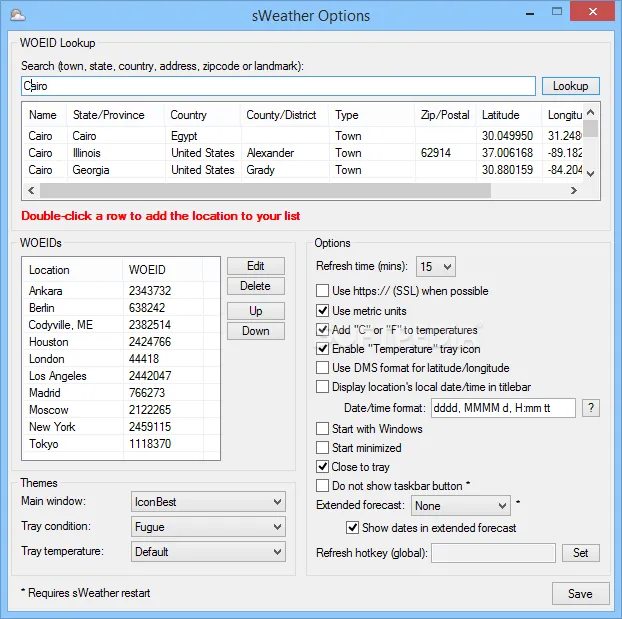The height and width of the screenshot is (619, 622).
Task: Click the horizontal scroll left arrow
Action: coord(31,190)
